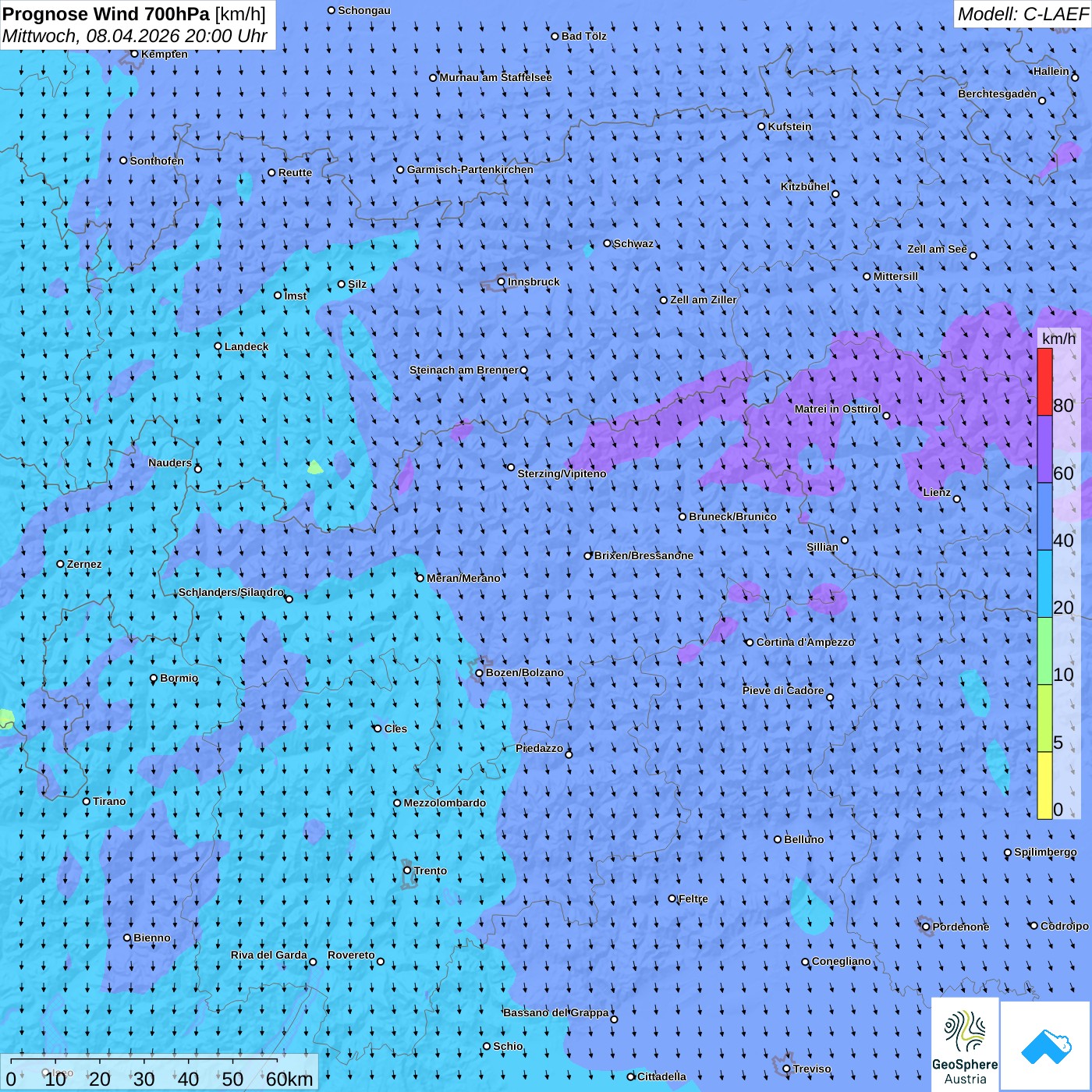1092x1092 pixels.
Task: Click the 'Bassano del Grappa' label
Action: point(556,1012)
